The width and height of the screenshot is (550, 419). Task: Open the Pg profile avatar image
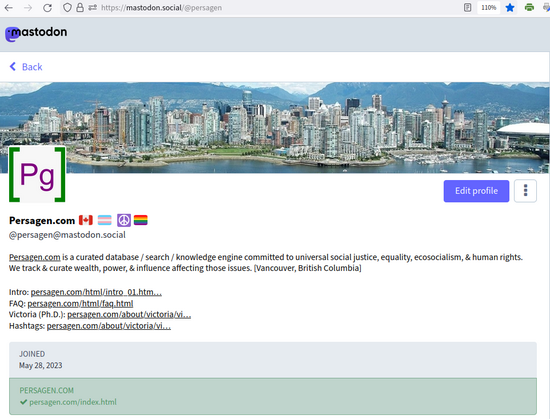tap(37, 174)
